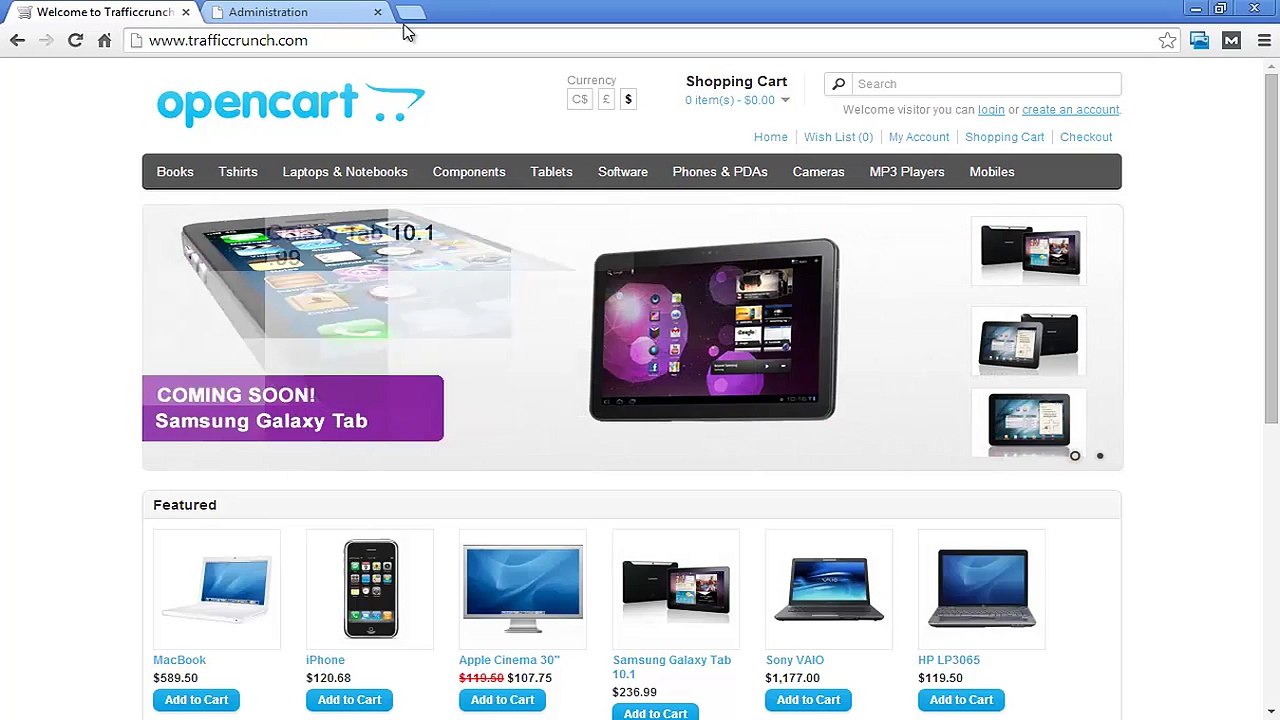Close the Welcome to Trafficcrunch tab
Viewport: 1280px width, 720px height.
[x=185, y=12]
